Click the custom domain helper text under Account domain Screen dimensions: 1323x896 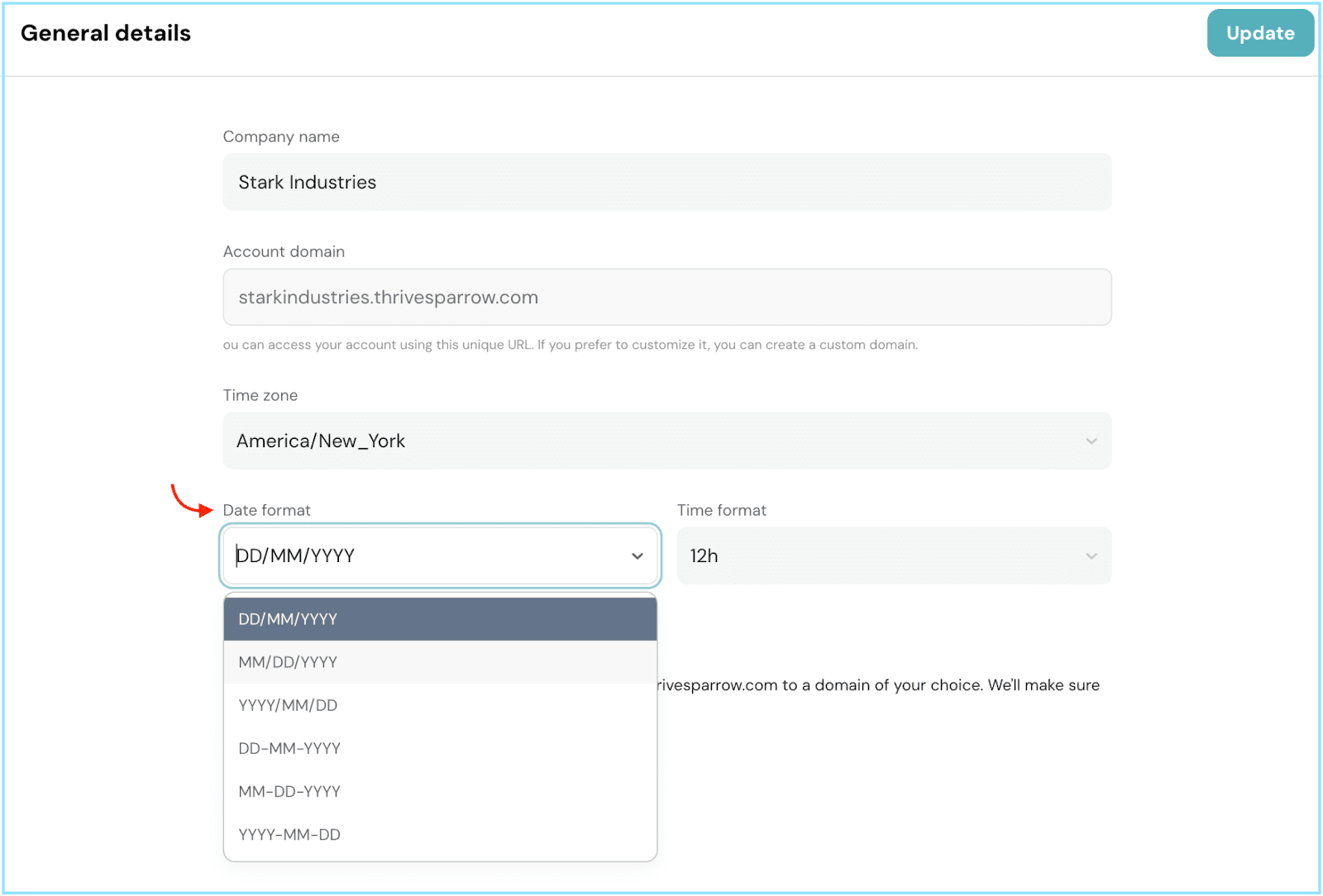pyautogui.click(x=570, y=345)
